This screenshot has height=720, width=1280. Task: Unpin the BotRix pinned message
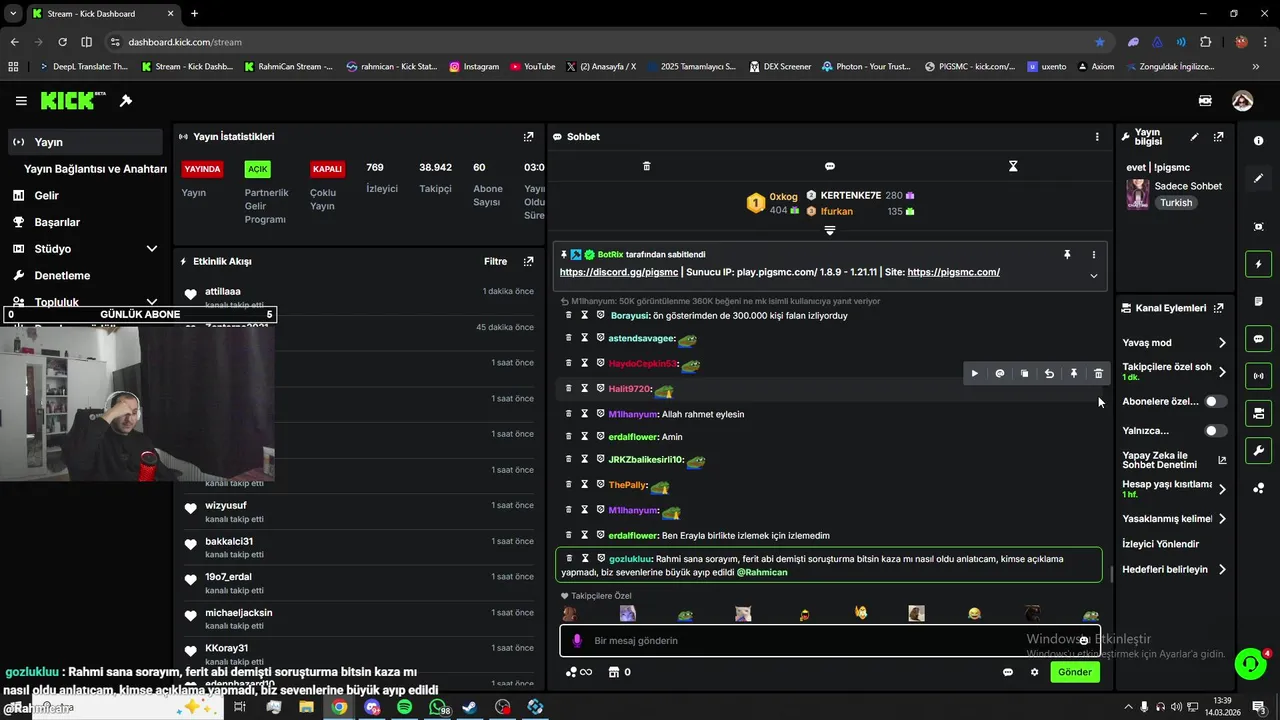pyautogui.click(x=1067, y=255)
